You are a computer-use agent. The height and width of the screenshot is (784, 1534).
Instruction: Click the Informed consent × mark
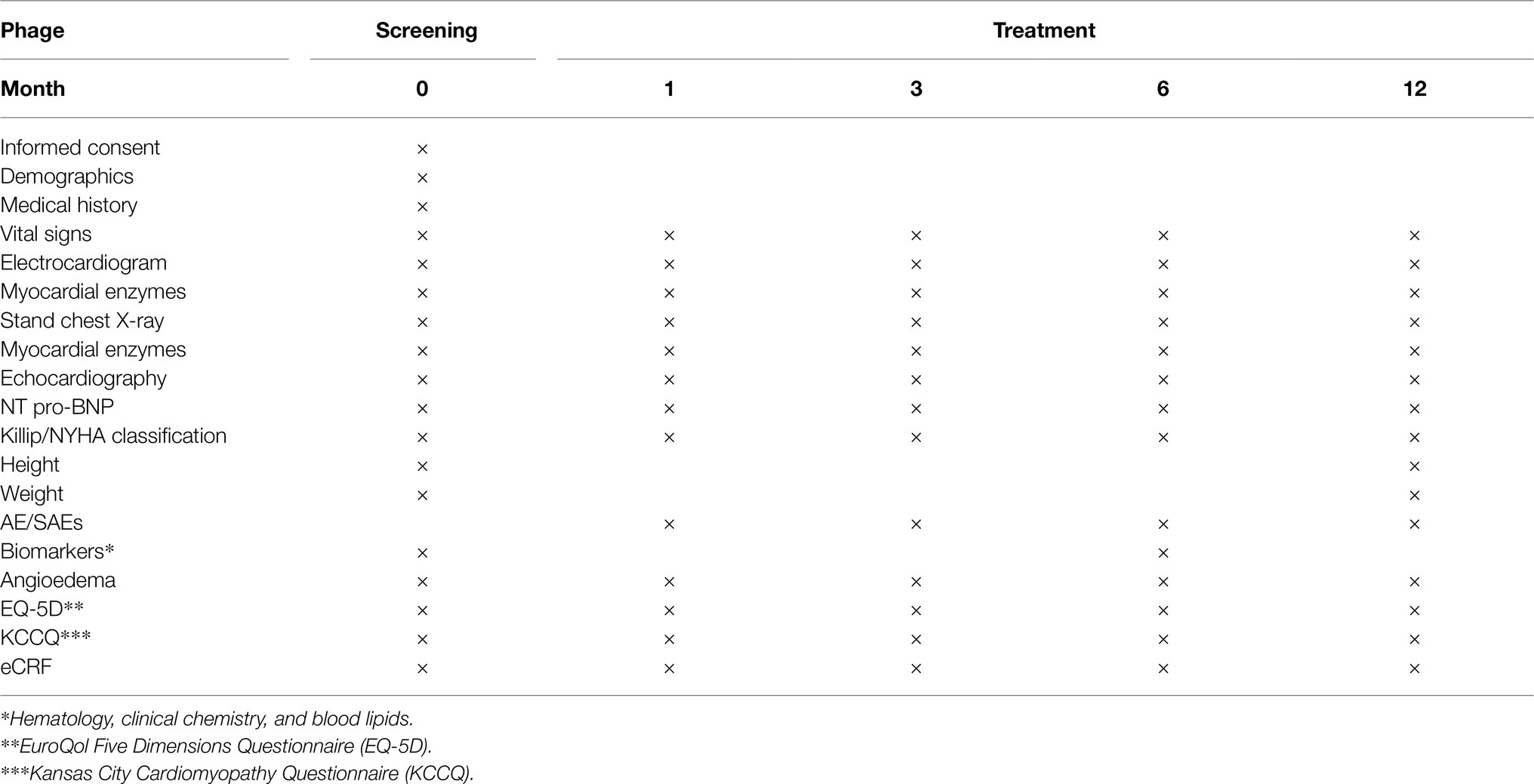[x=422, y=149]
